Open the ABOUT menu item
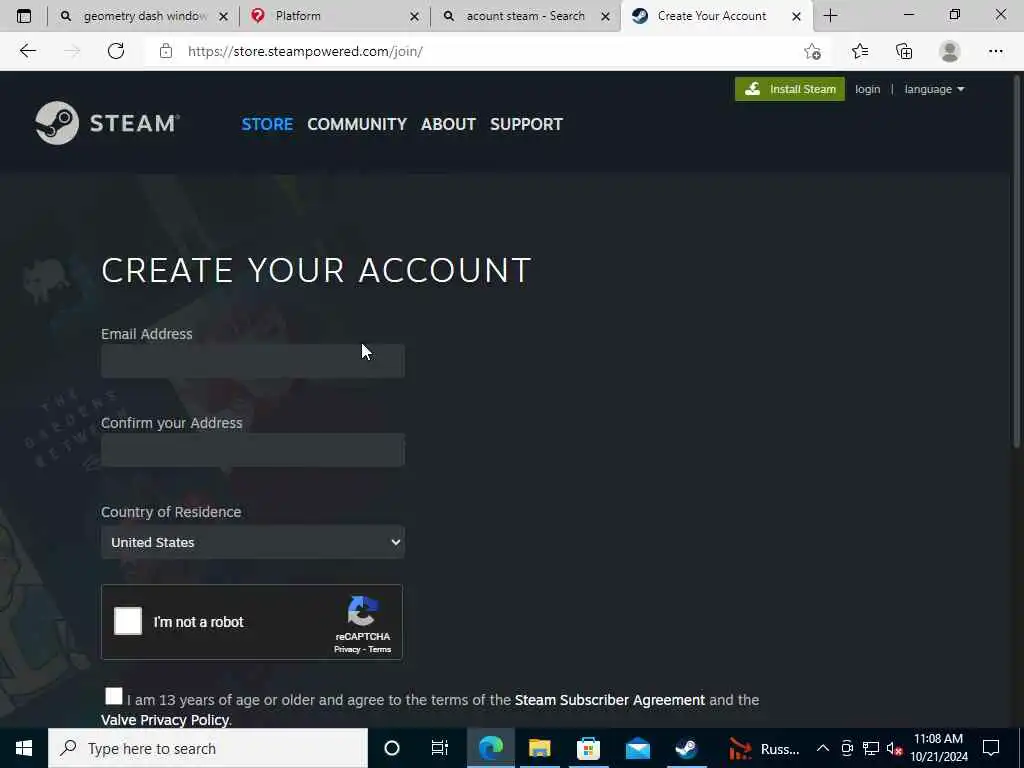This screenshot has height=768, width=1024. [448, 124]
